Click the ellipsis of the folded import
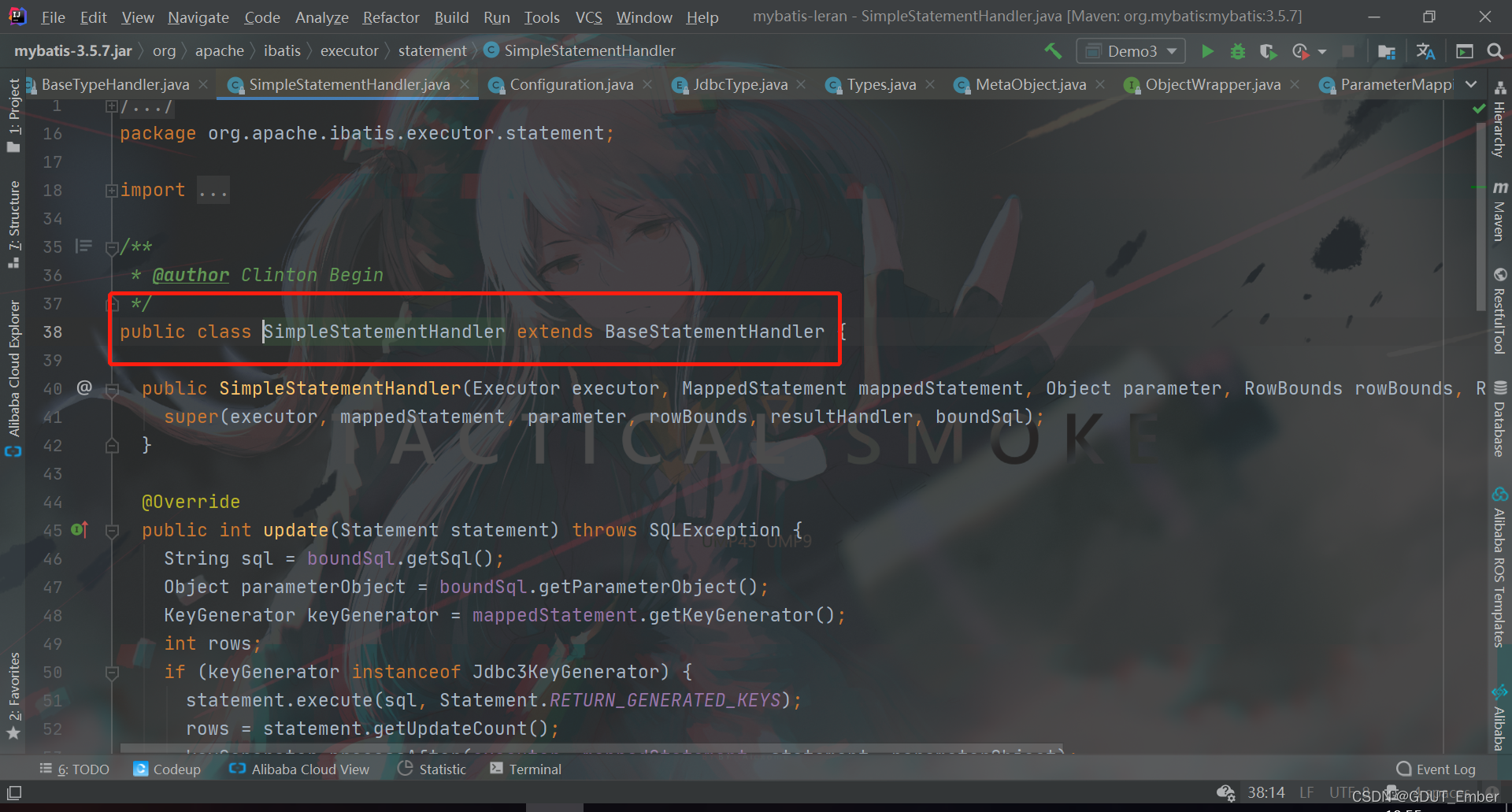This screenshot has width=1512, height=812. point(213,190)
